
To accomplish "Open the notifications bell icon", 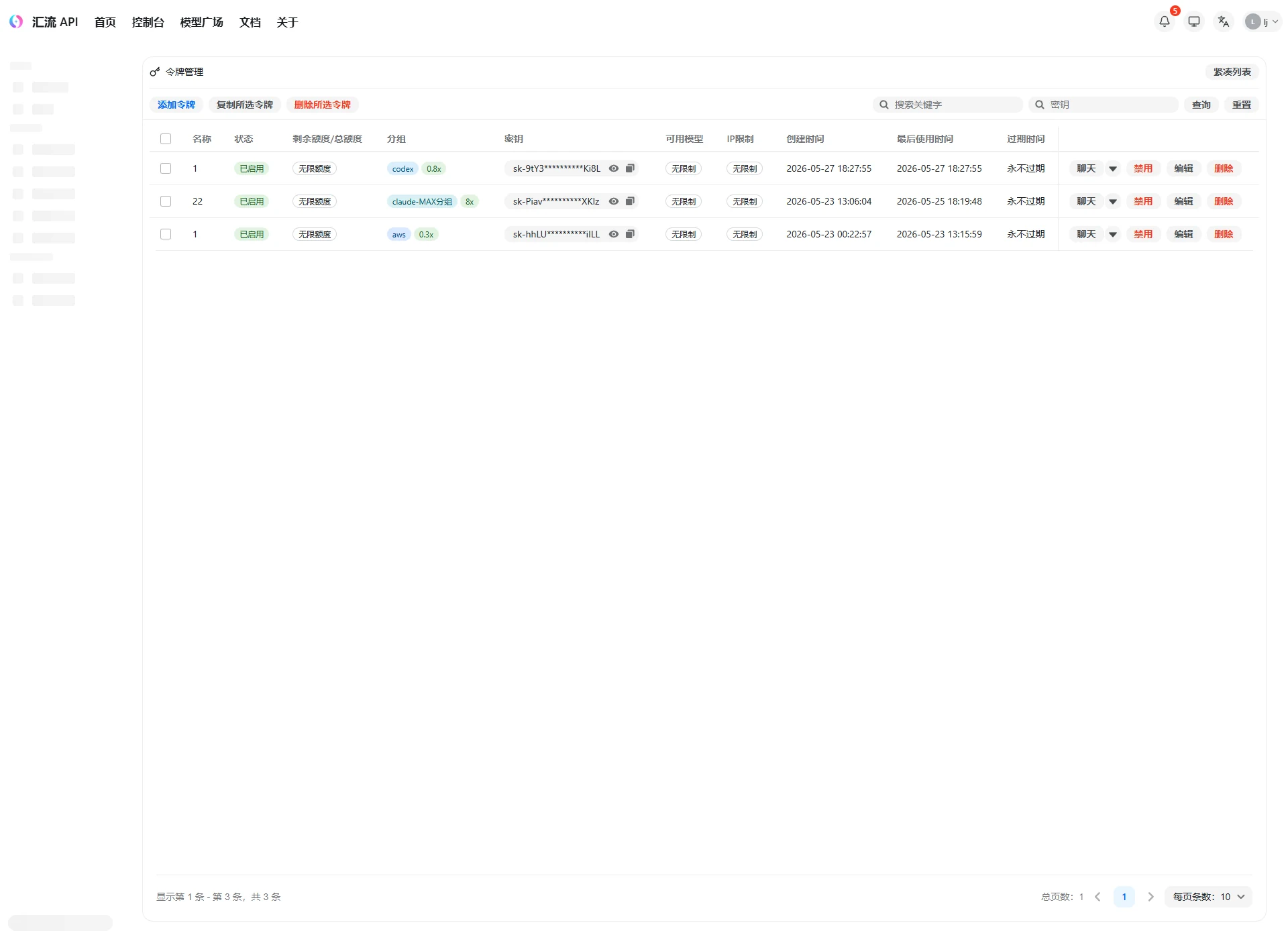I will click(1165, 21).
